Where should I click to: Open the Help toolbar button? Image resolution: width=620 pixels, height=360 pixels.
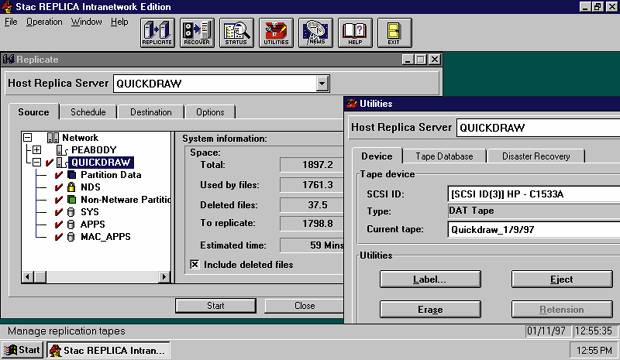(x=355, y=33)
